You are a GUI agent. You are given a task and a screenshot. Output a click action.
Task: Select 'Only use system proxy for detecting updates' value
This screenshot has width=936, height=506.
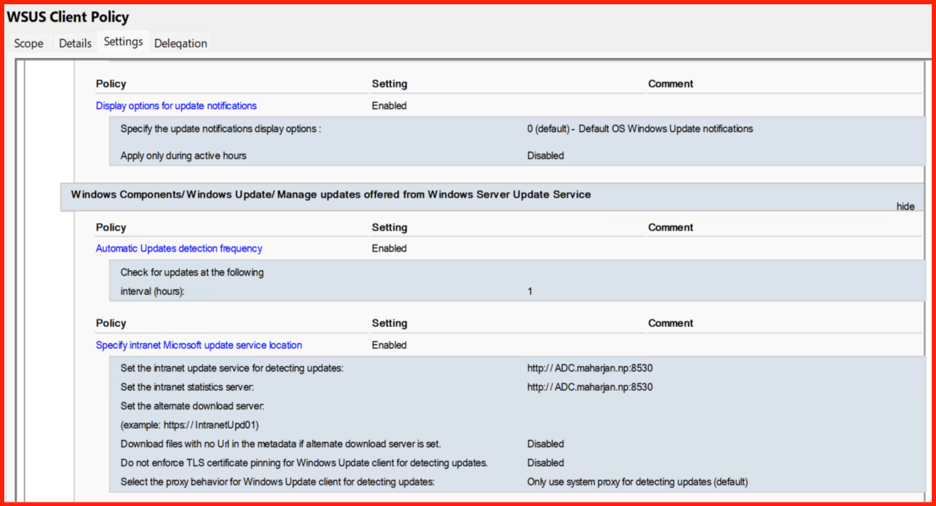637,482
